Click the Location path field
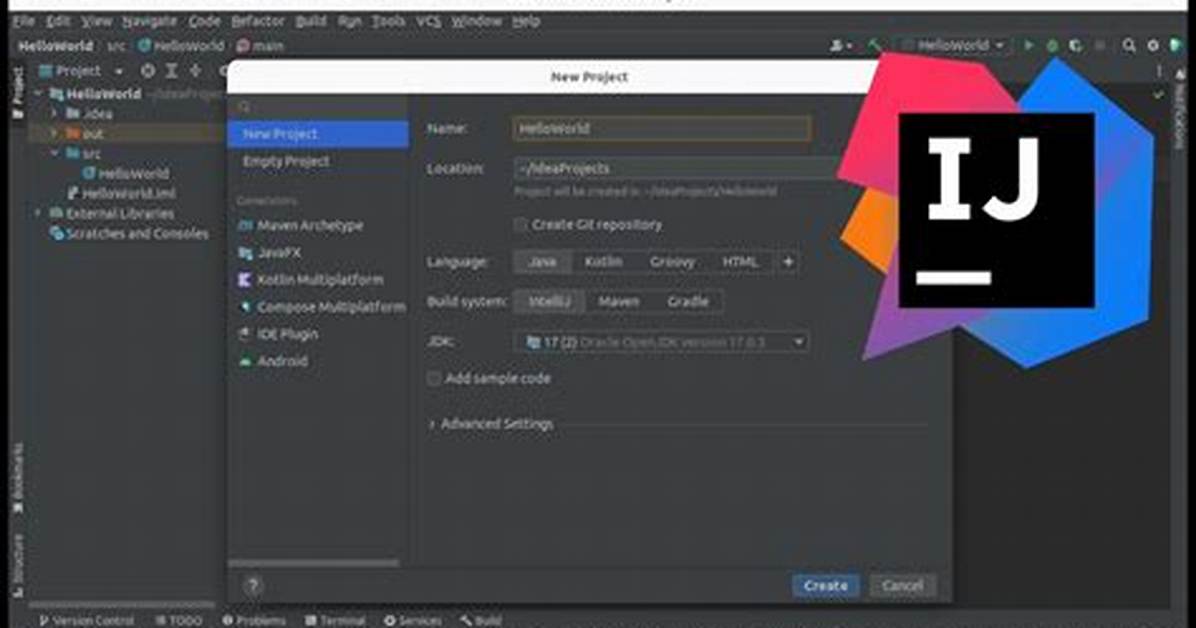Screen dimensions: 1196x628 coord(679,168)
